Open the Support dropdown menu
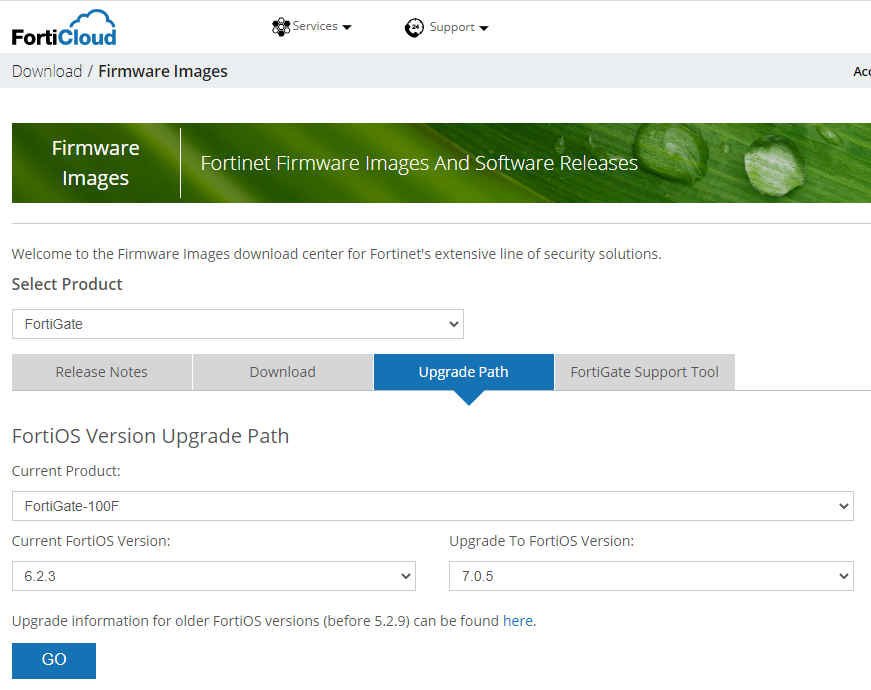The height and width of the screenshot is (690, 871). coord(447,27)
